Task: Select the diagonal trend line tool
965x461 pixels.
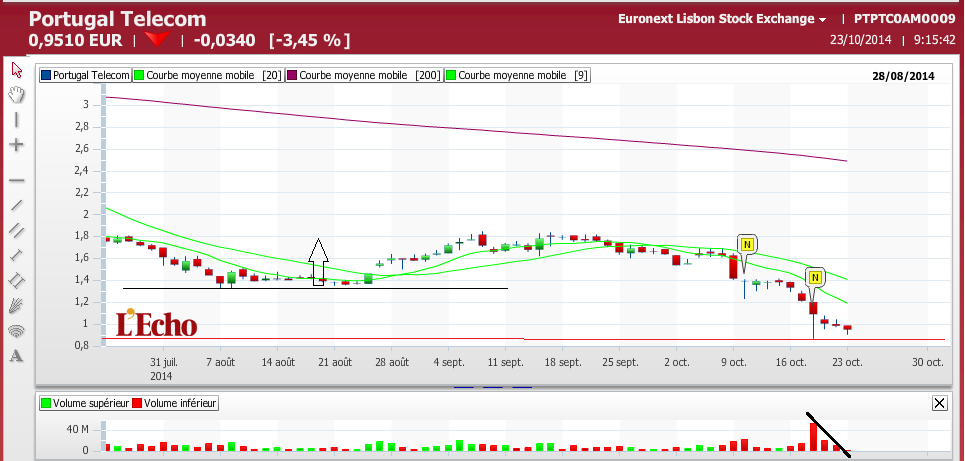Action: pos(17,205)
